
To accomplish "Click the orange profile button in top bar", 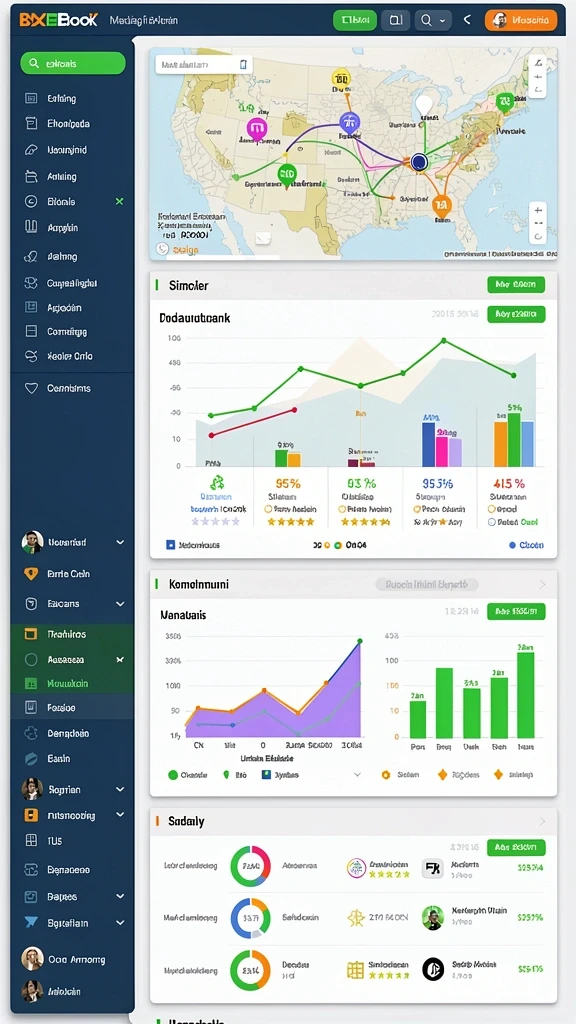I will tap(521, 20).
